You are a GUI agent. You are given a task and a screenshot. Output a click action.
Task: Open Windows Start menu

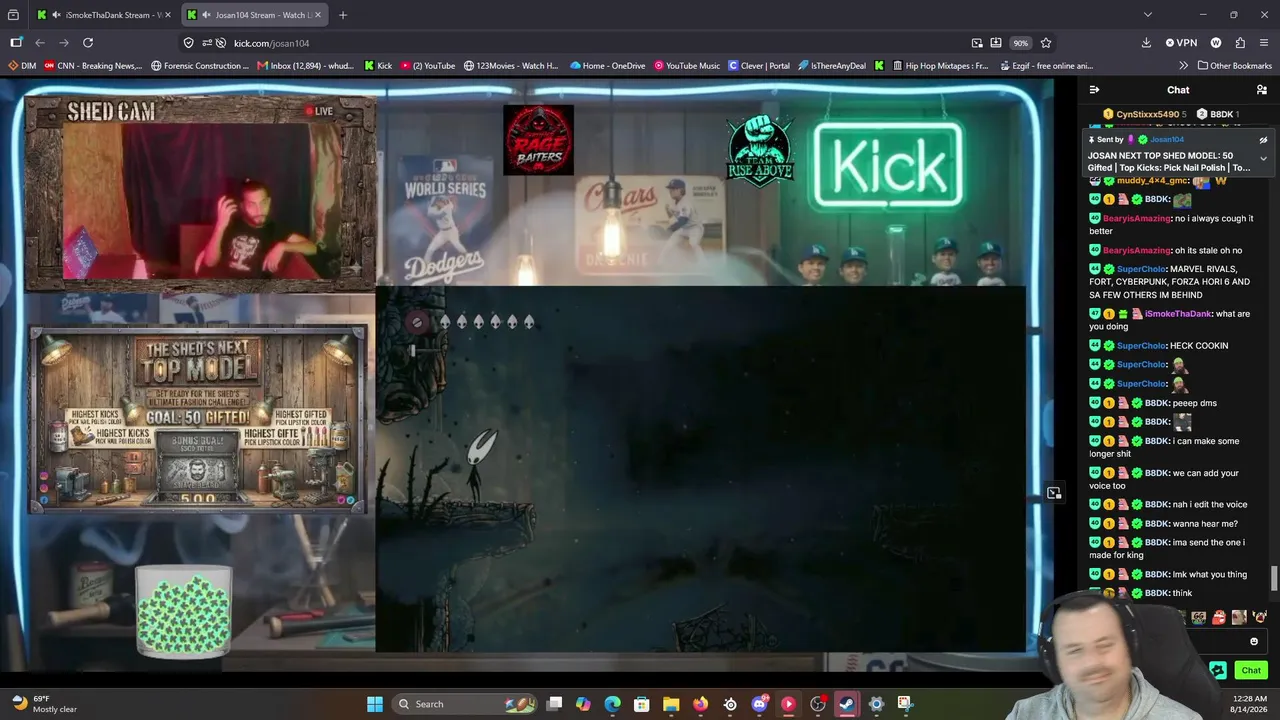375,704
